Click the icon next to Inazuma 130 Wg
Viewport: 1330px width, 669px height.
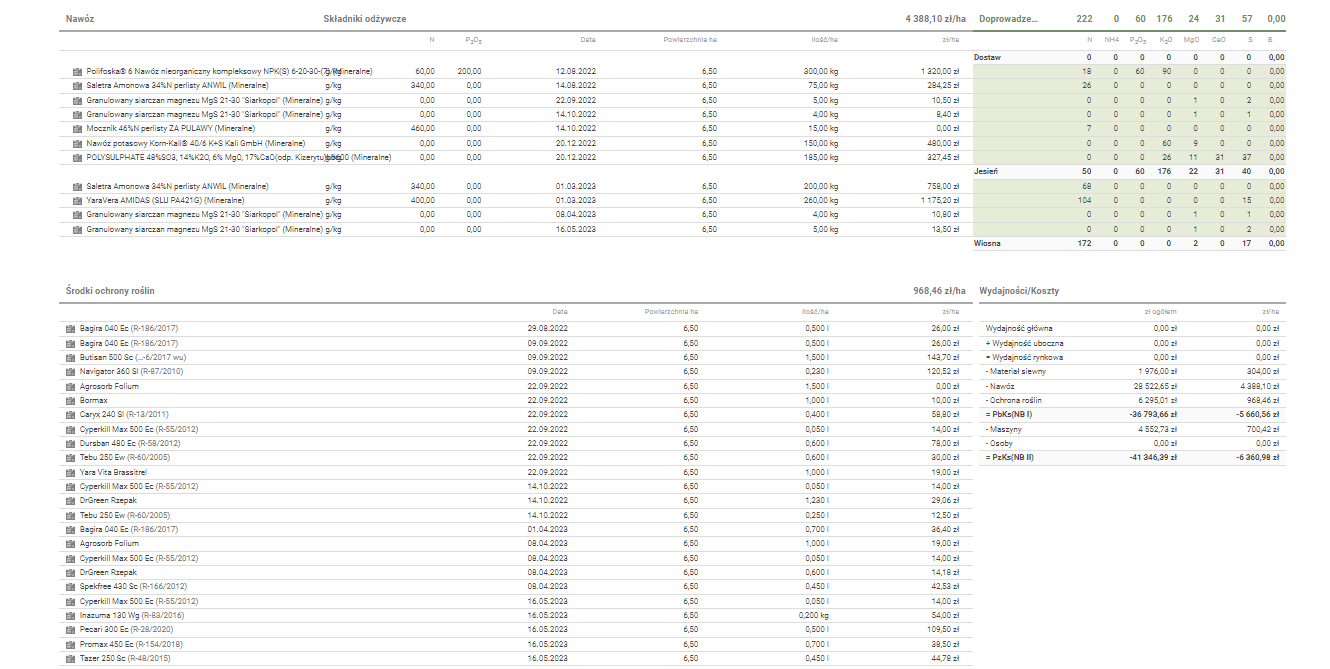(x=70, y=616)
